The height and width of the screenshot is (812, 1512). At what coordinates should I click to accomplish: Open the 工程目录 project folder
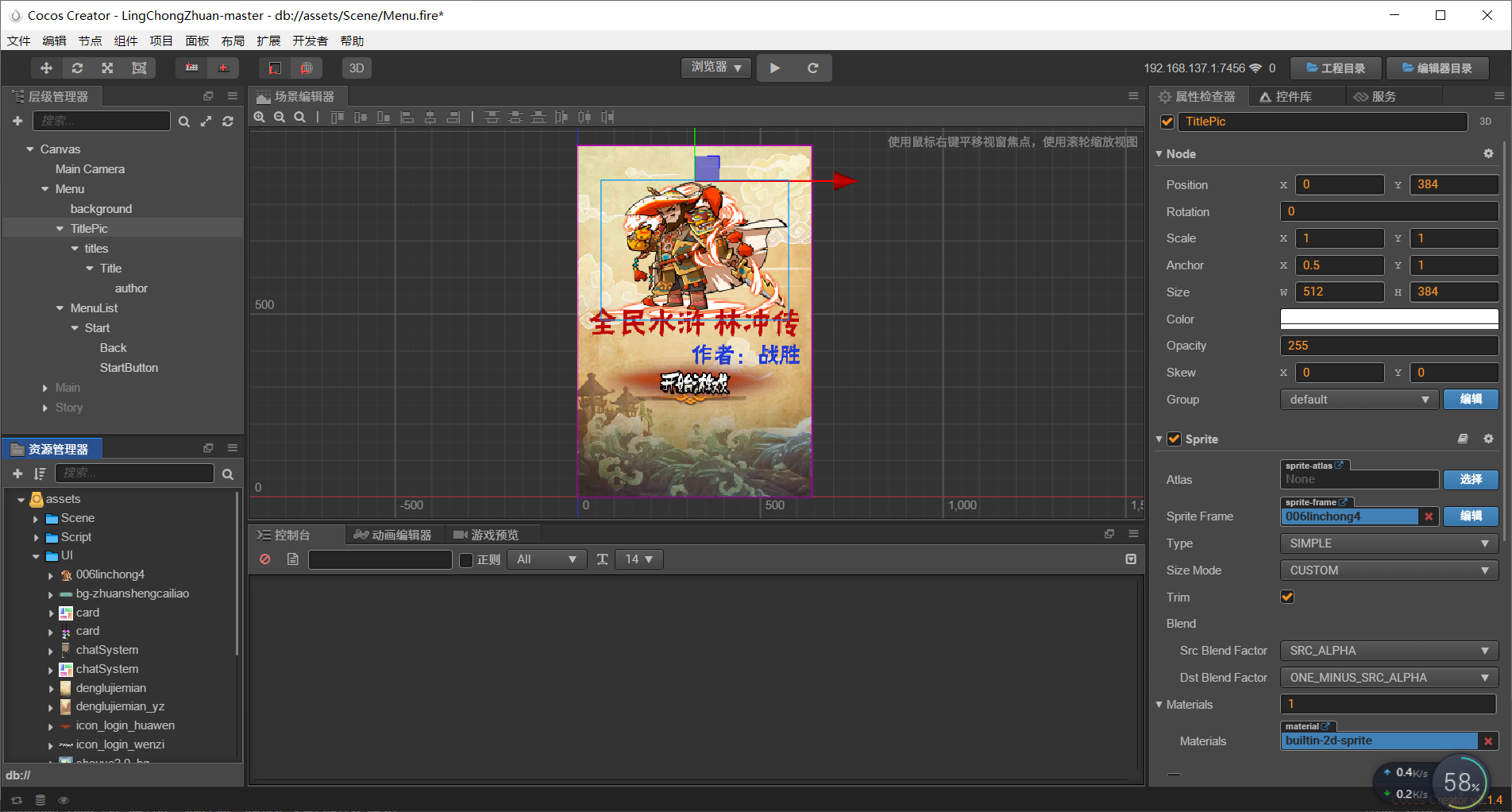[1336, 68]
